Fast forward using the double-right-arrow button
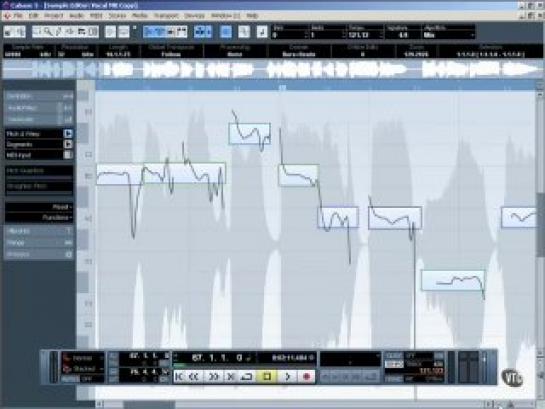Screen dimensions: 545x409 [x=213, y=376]
